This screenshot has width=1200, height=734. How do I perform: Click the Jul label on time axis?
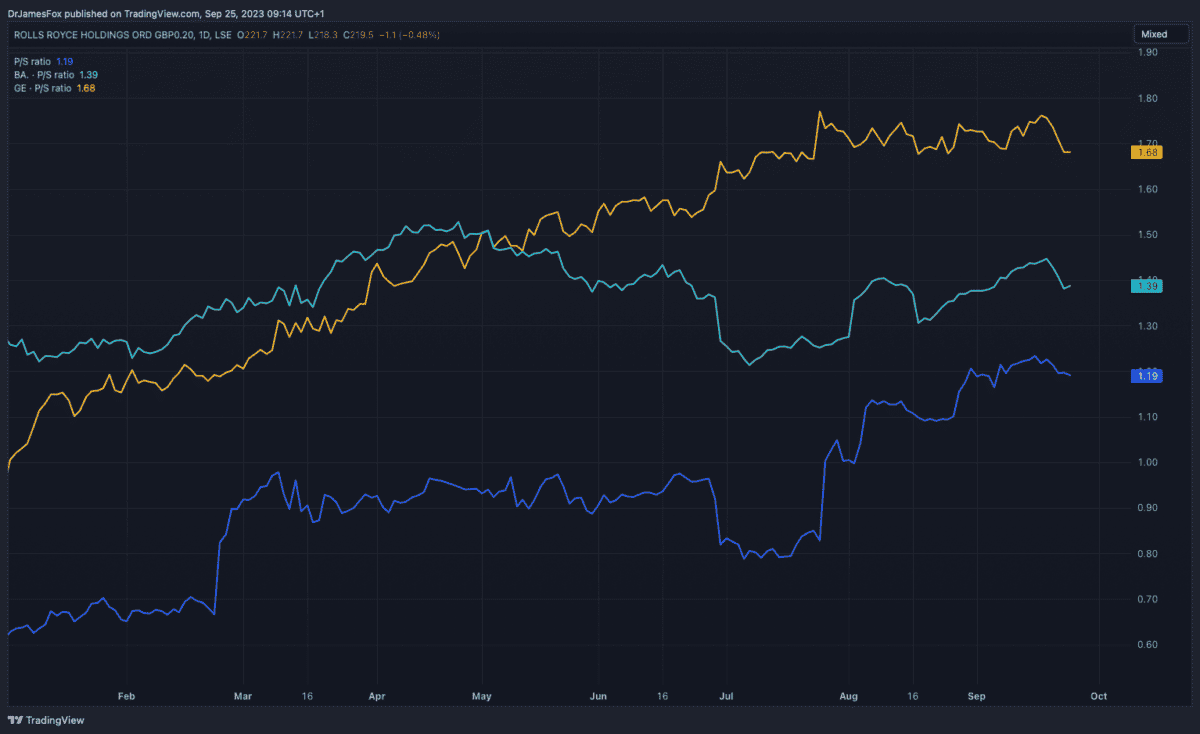(727, 694)
